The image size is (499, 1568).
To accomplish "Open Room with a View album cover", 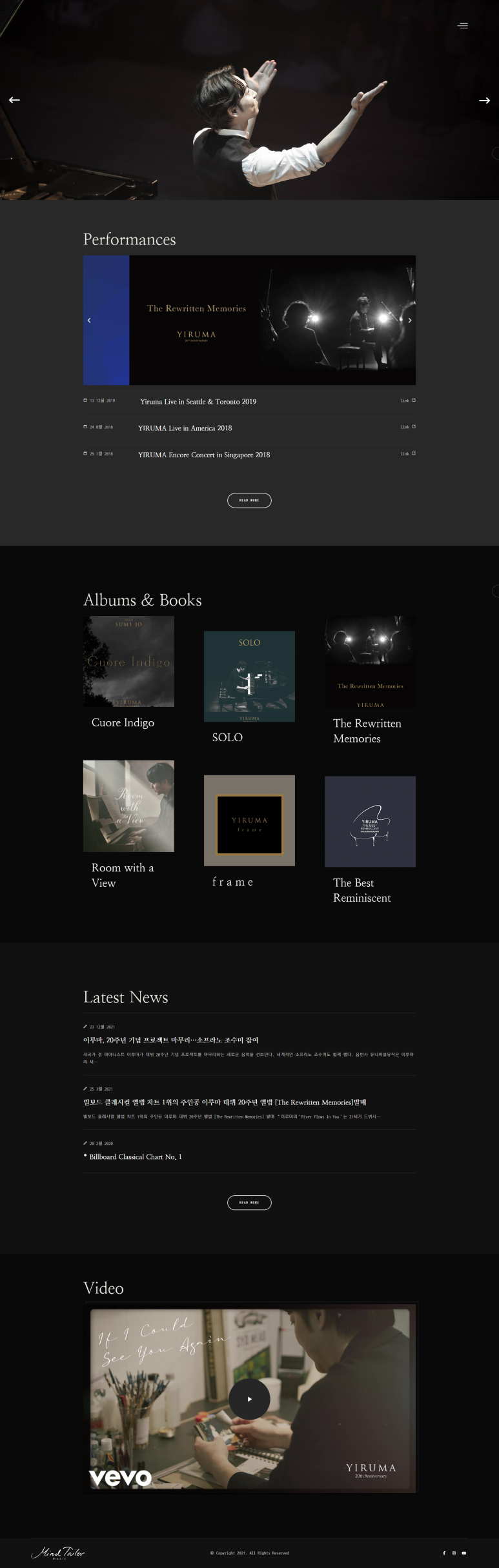I will pos(128,806).
